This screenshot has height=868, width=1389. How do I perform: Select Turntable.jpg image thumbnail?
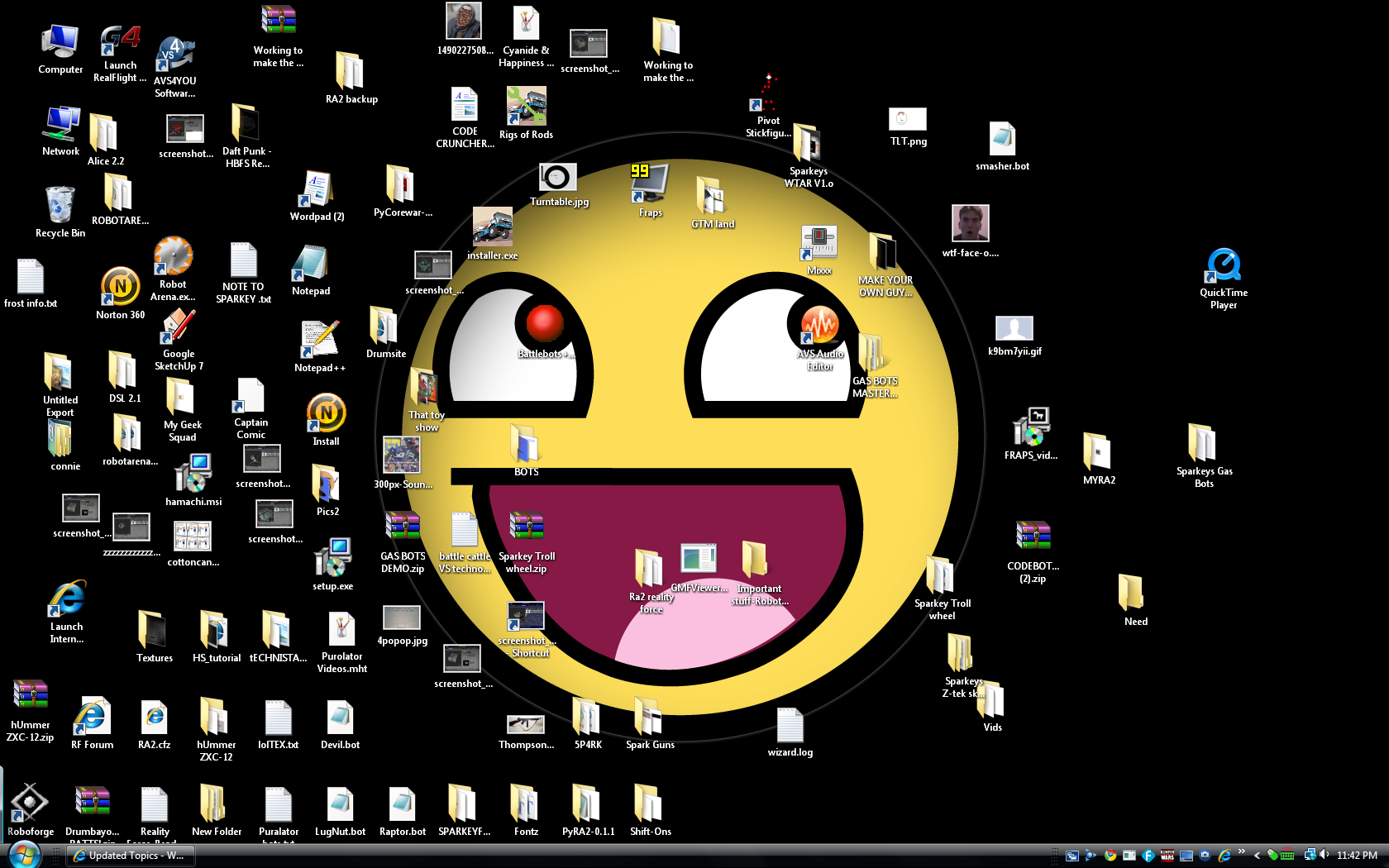[x=559, y=185]
